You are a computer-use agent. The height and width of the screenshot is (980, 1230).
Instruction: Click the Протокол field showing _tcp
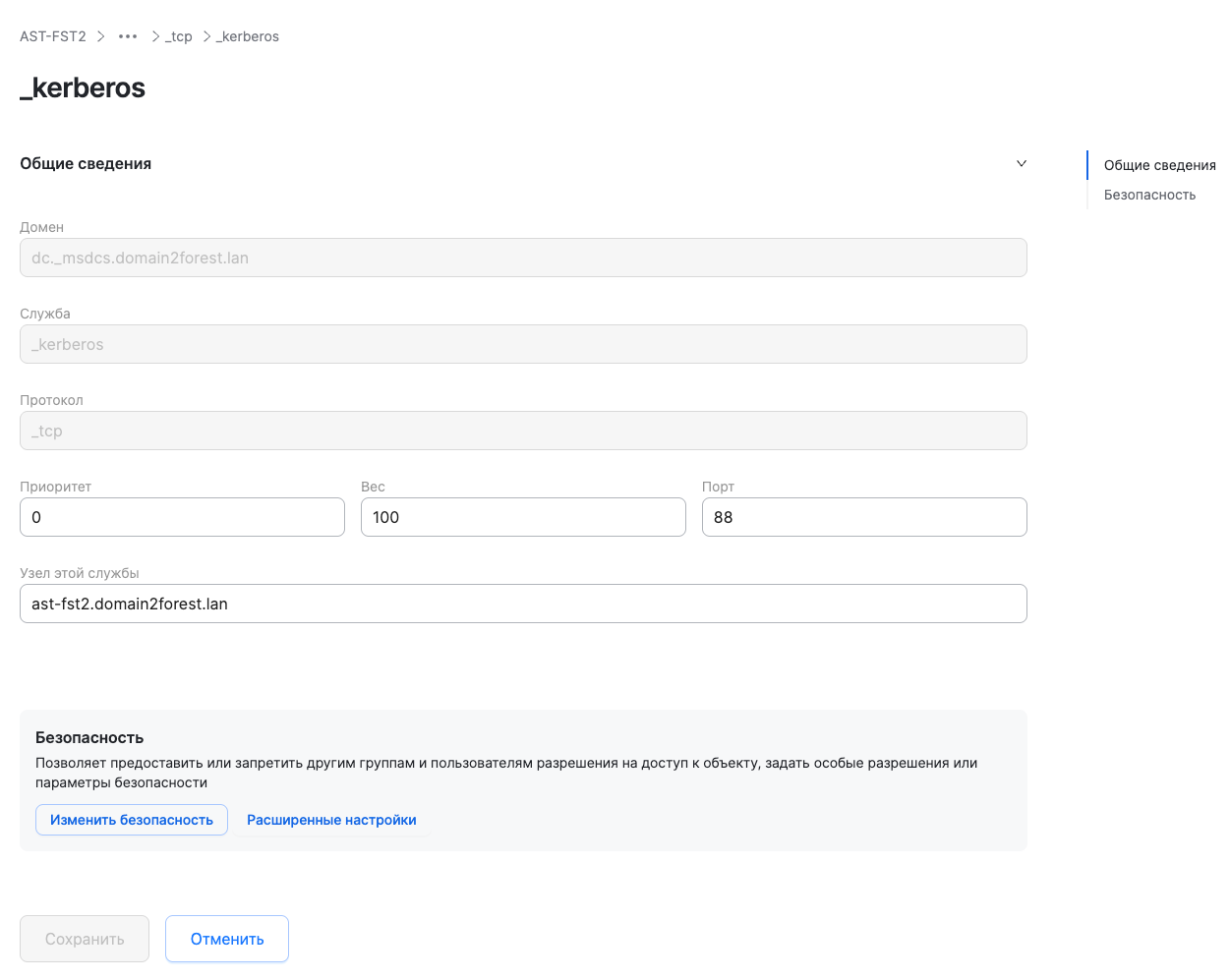pyautogui.click(x=523, y=431)
